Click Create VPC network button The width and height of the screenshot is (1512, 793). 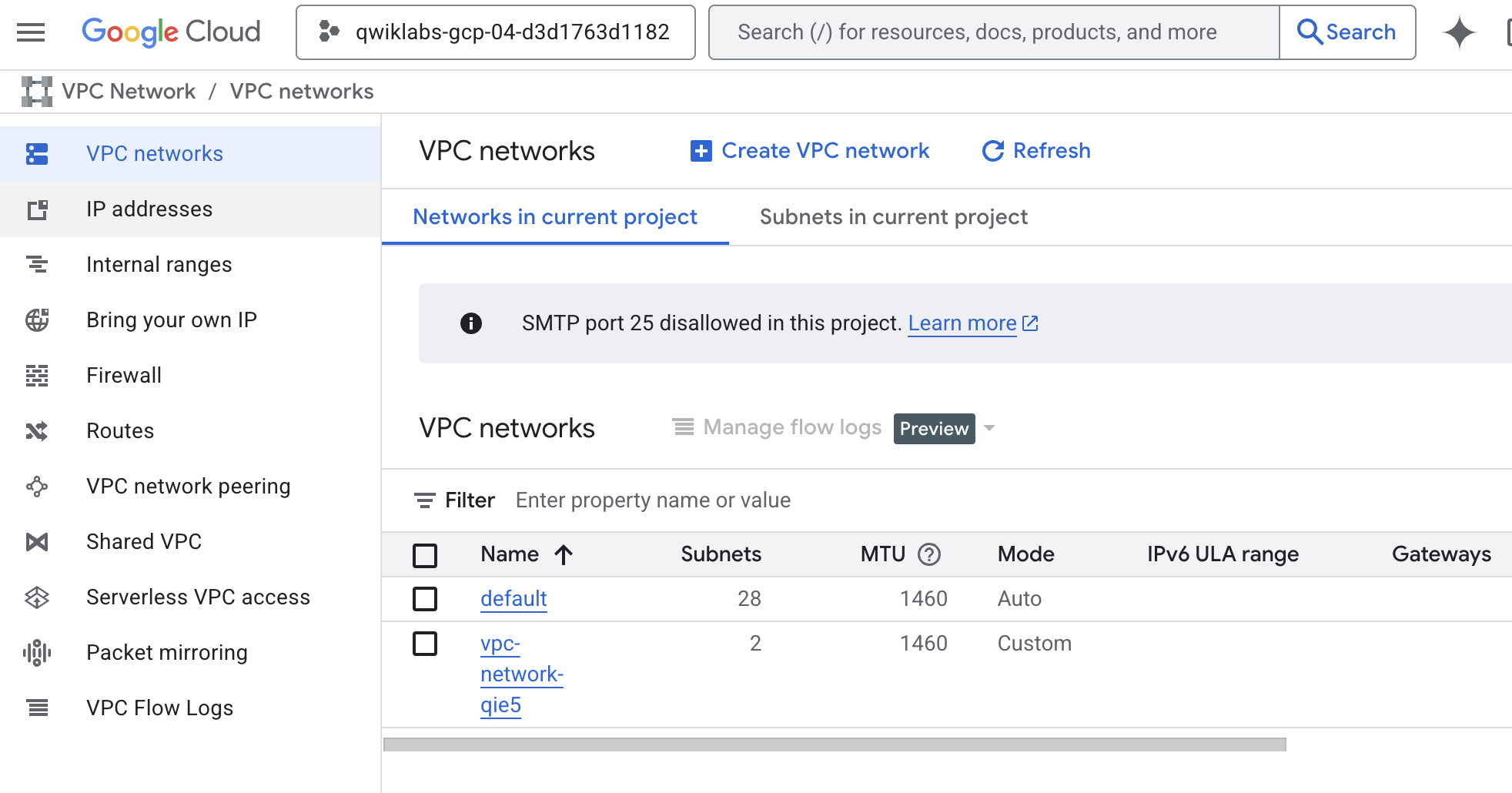[810, 151]
